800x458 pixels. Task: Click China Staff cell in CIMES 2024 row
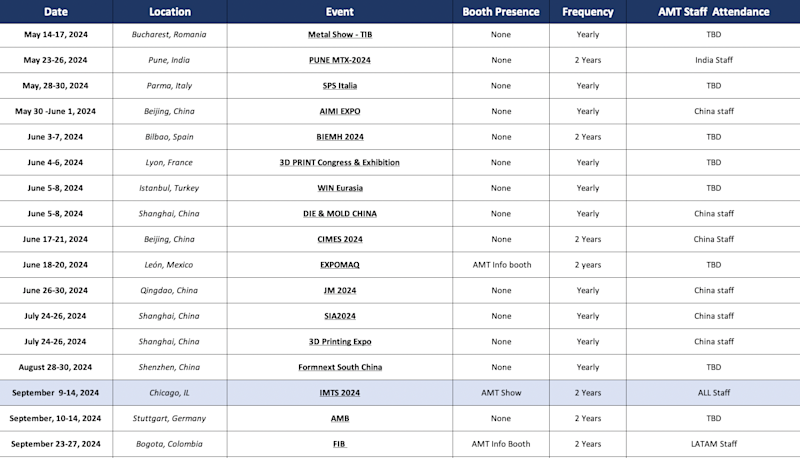(x=713, y=239)
